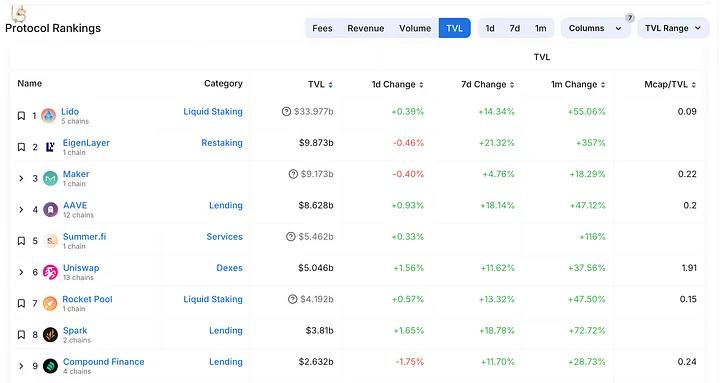Click the help icon beside Summer.fi TVL
This screenshot has height=383, width=720.
[x=291, y=237]
